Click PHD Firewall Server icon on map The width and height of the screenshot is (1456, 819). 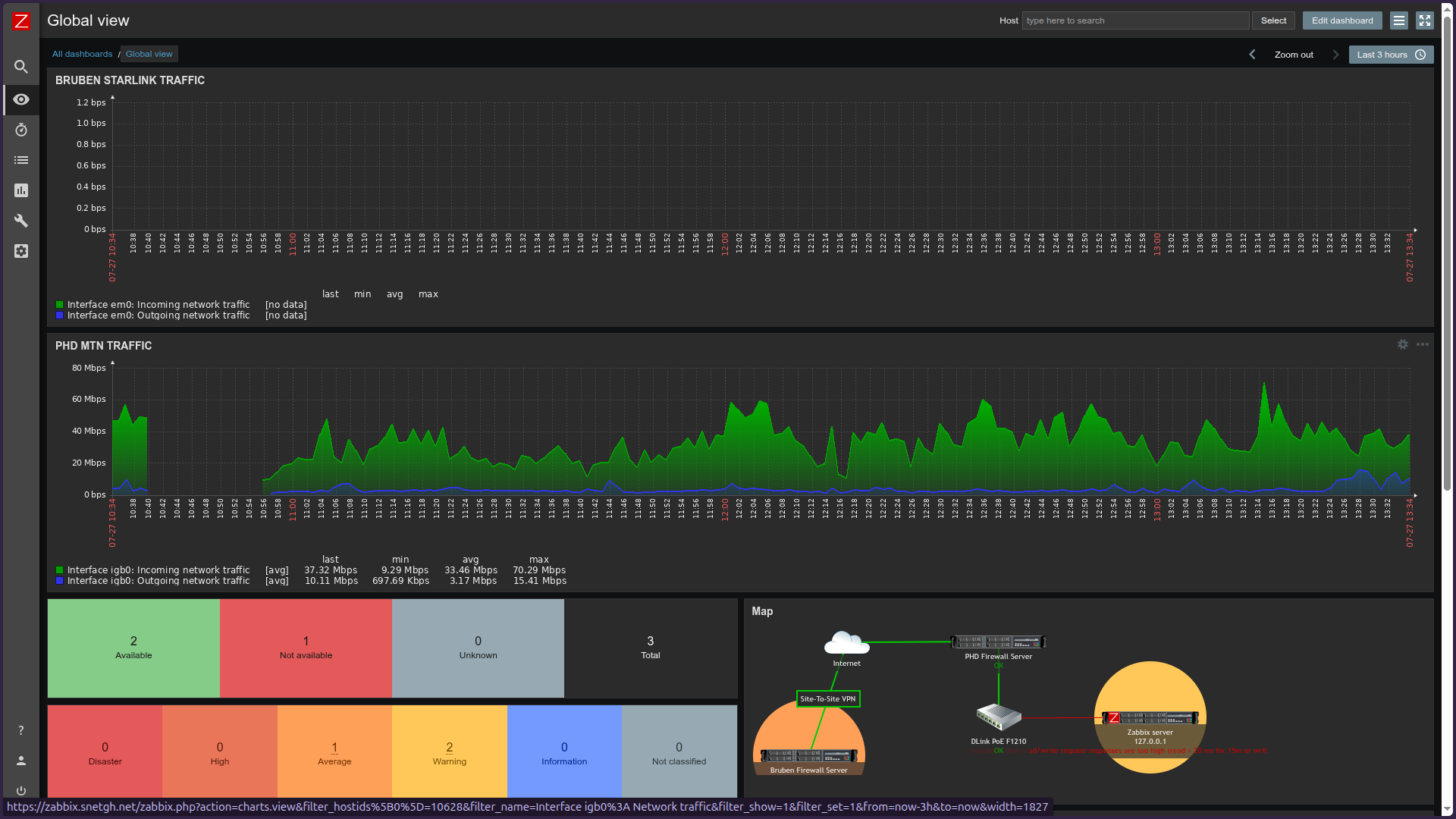998,642
